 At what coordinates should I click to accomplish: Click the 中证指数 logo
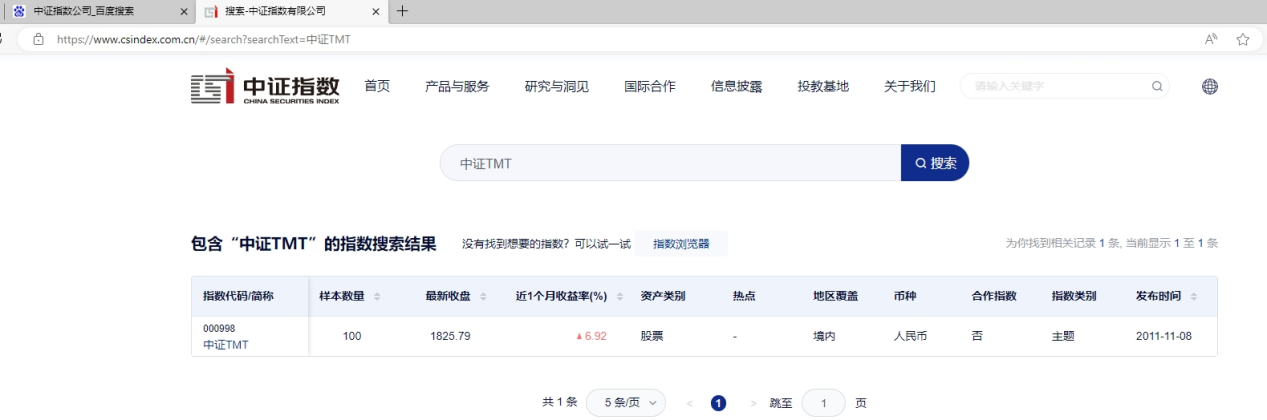click(x=265, y=87)
